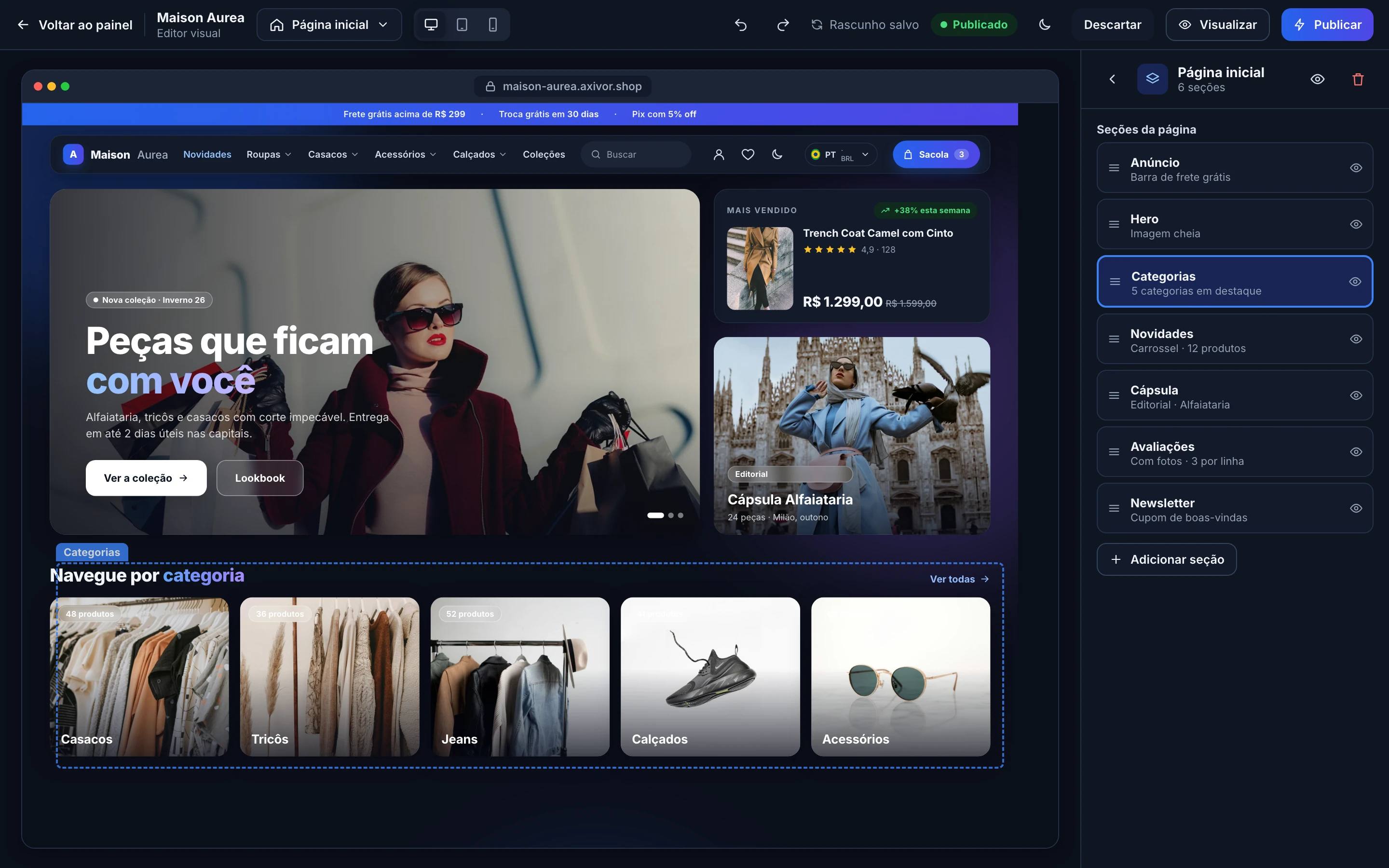This screenshot has width=1389, height=868.
Task: Click Adicionar seção button
Action: point(1167,560)
